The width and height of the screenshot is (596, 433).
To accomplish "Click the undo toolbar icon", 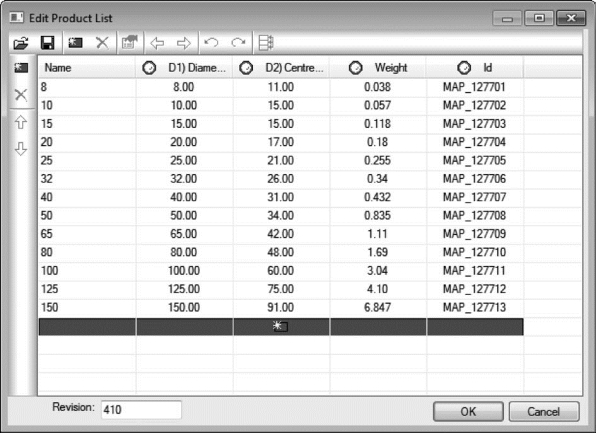I will [211, 42].
